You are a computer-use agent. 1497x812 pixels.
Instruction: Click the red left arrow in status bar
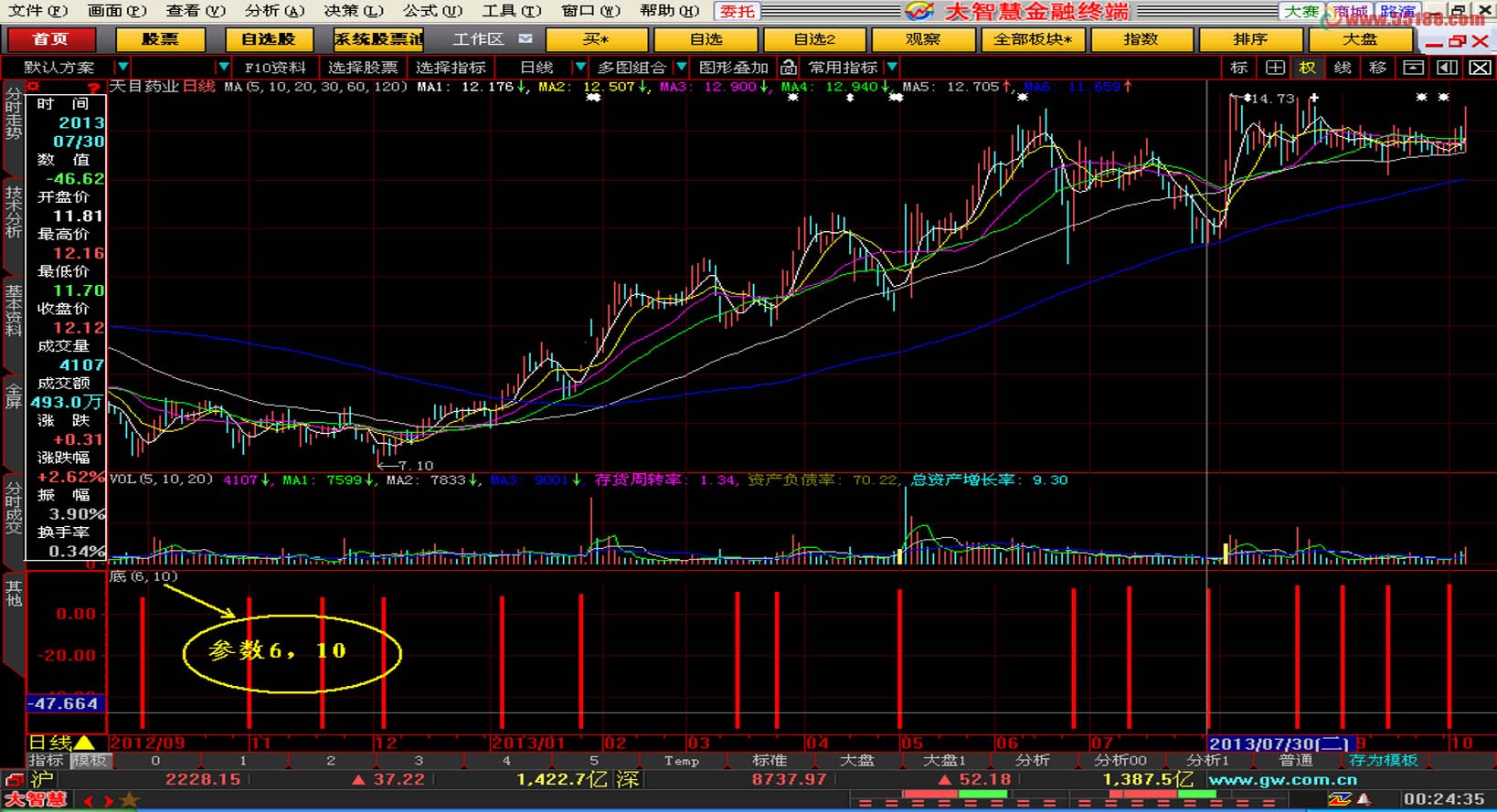tap(89, 801)
